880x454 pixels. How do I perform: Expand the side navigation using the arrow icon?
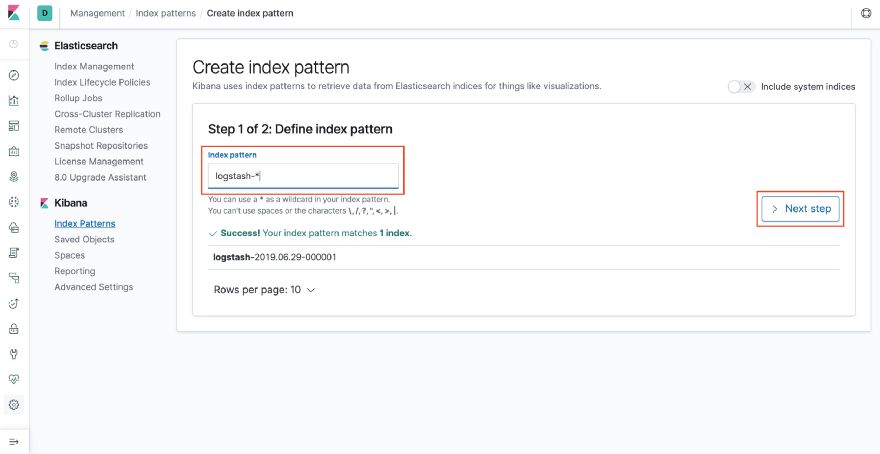click(x=14, y=441)
